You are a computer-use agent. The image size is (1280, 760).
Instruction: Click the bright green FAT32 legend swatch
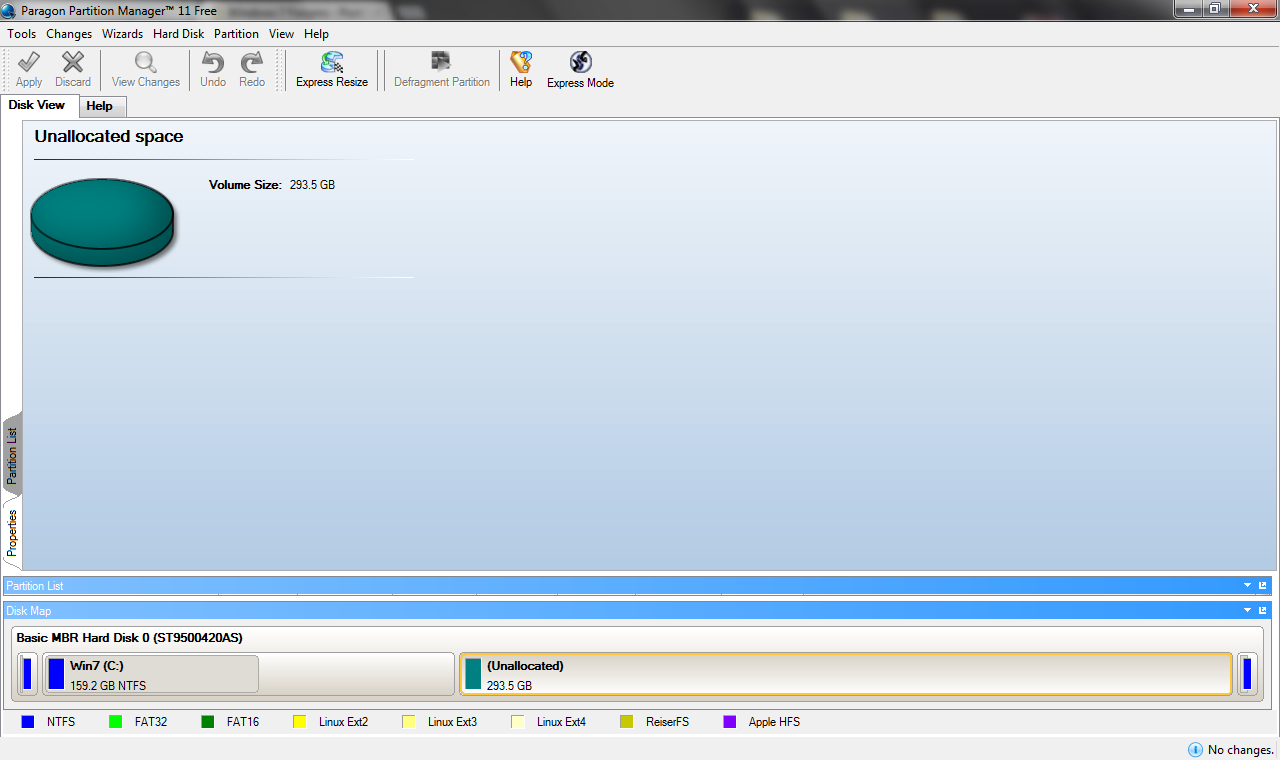tap(115, 722)
